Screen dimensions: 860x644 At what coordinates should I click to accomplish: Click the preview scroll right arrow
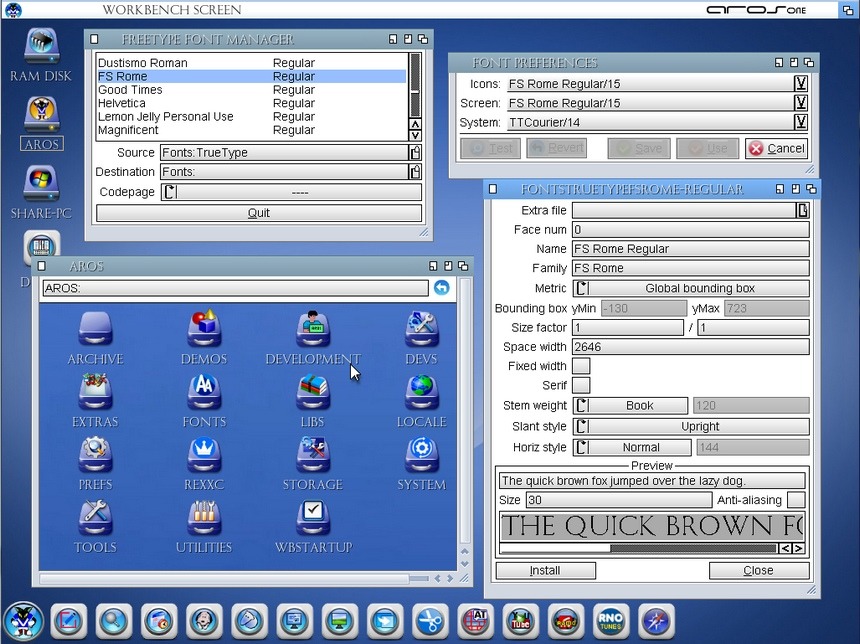(799, 548)
